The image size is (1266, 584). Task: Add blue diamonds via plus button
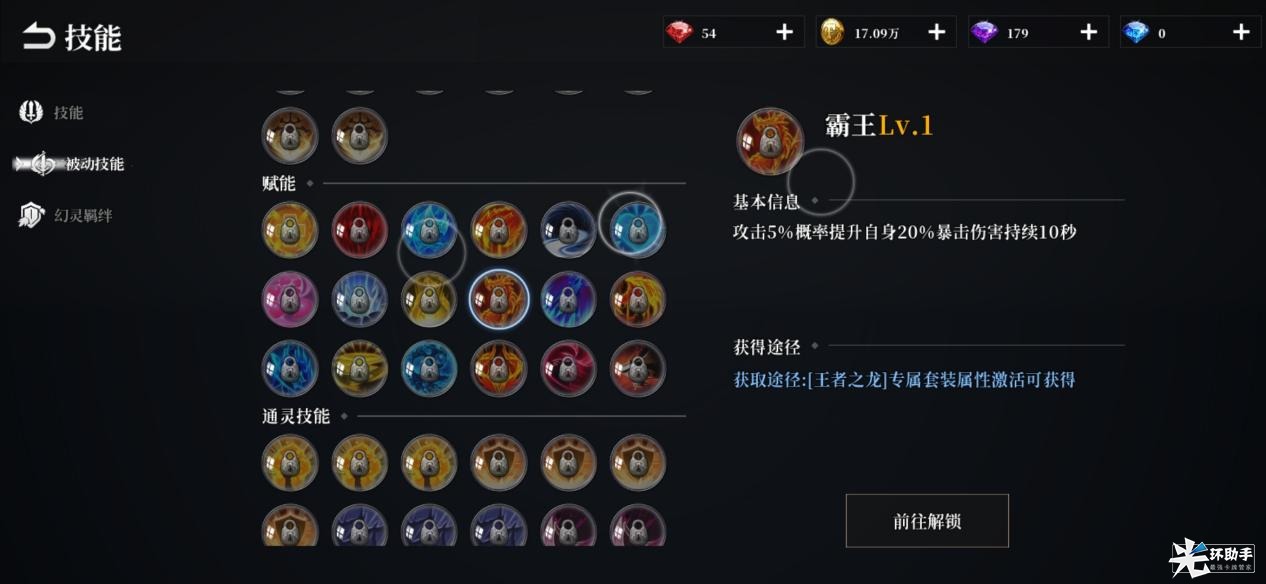(1241, 33)
